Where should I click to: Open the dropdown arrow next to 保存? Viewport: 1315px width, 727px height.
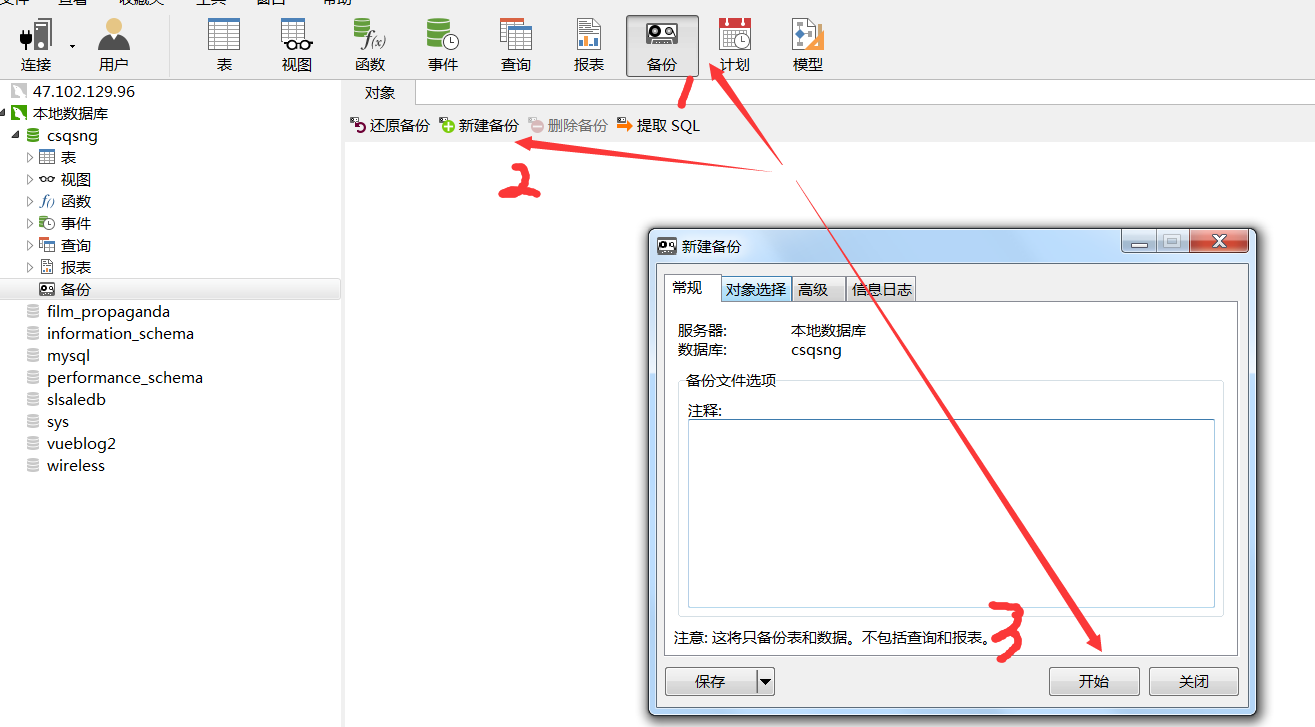click(765, 682)
